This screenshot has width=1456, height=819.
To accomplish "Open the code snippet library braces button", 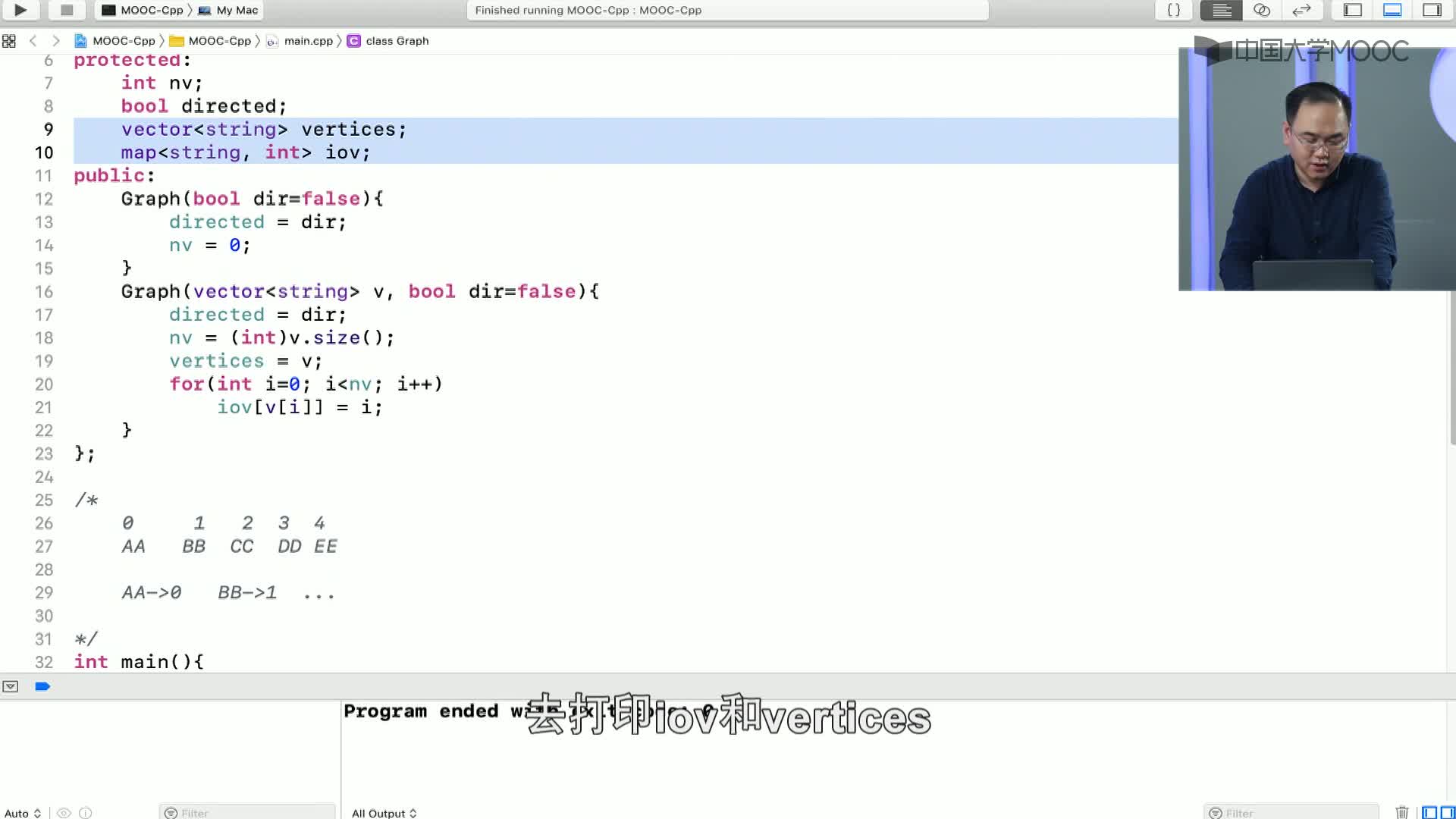I will tap(1173, 10).
